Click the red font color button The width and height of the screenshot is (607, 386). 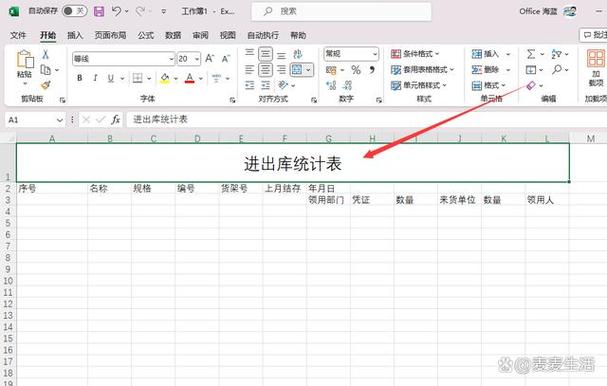point(190,79)
